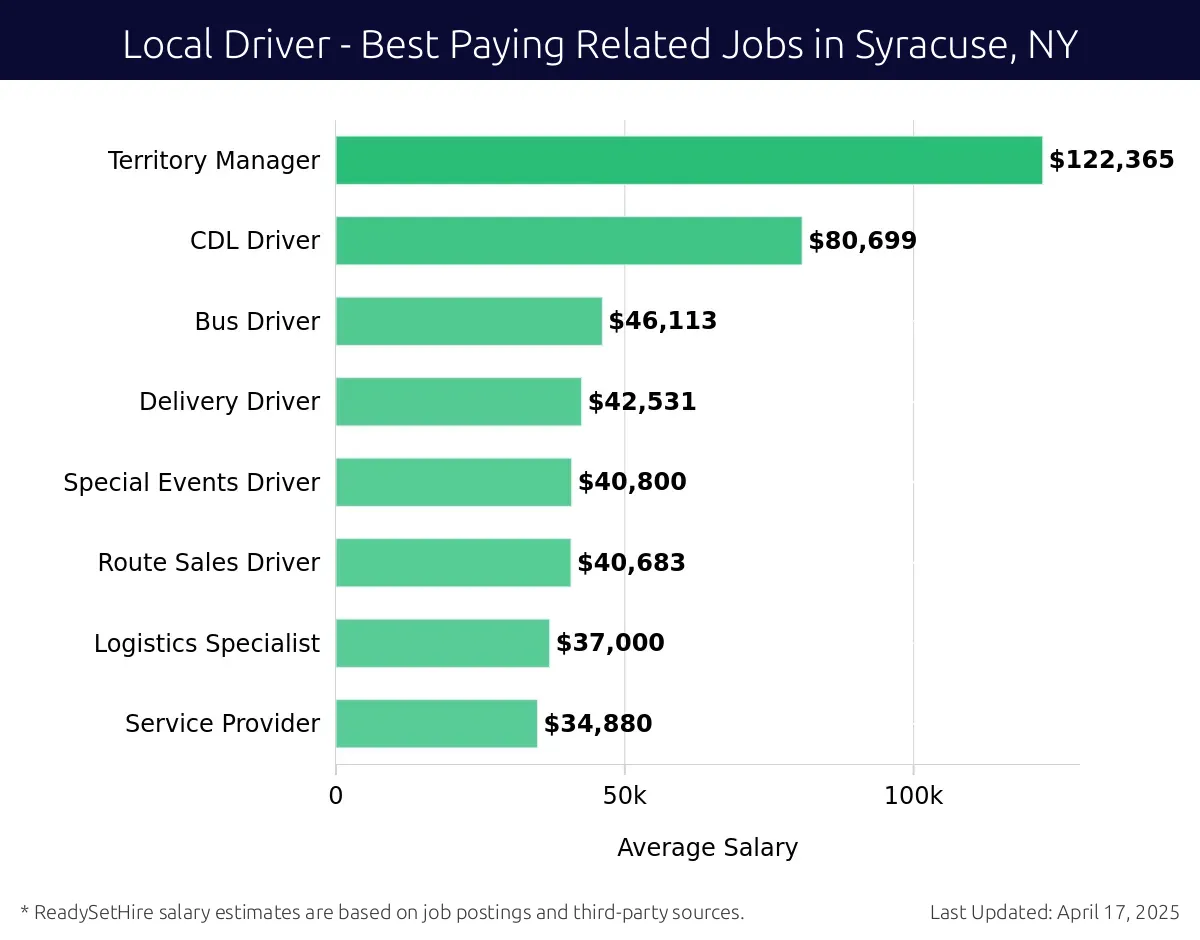Click the Logistics Specialist bar
Screen dimensions: 1200x940
442,643
